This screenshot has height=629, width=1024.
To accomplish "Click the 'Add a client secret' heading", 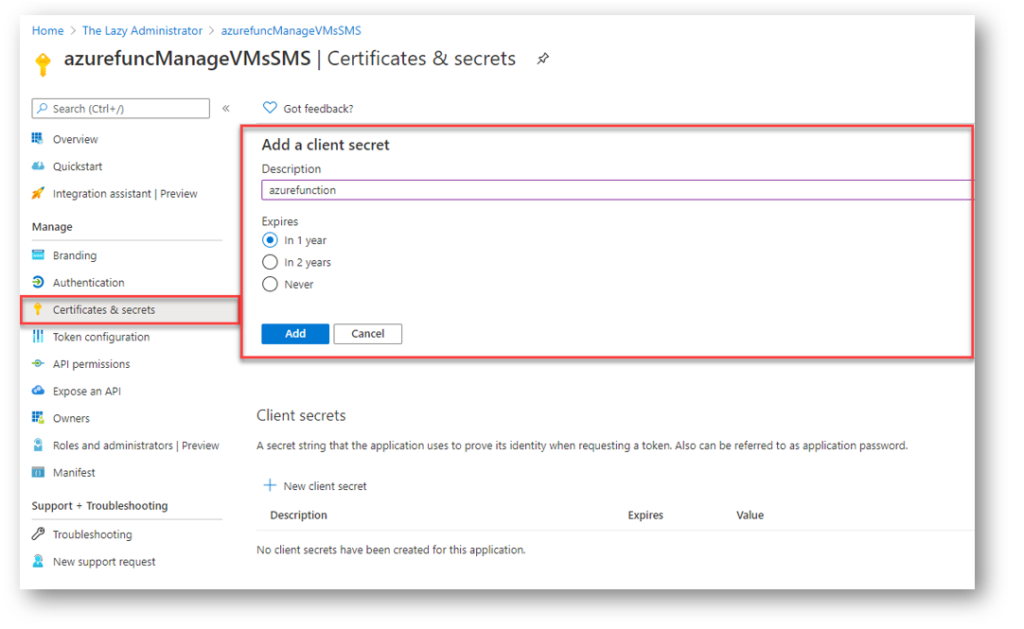I will [x=325, y=145].
